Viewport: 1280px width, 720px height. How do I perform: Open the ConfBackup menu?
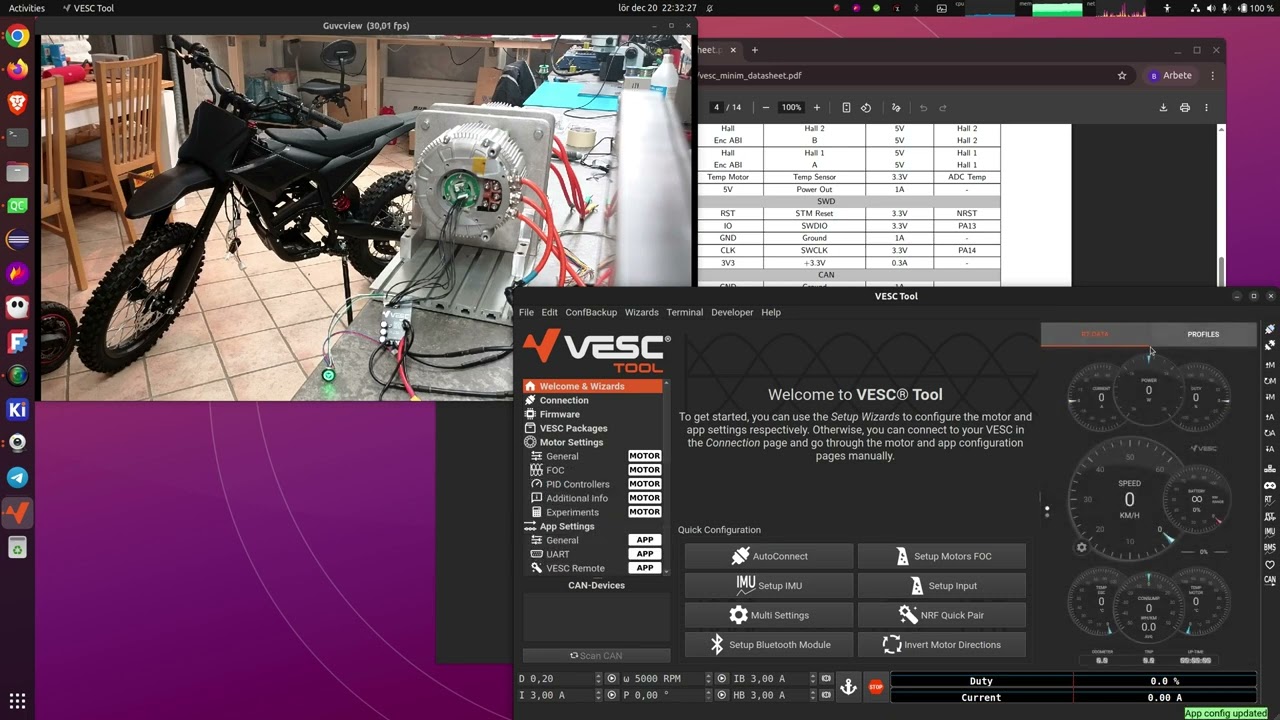tap(591, 312)
